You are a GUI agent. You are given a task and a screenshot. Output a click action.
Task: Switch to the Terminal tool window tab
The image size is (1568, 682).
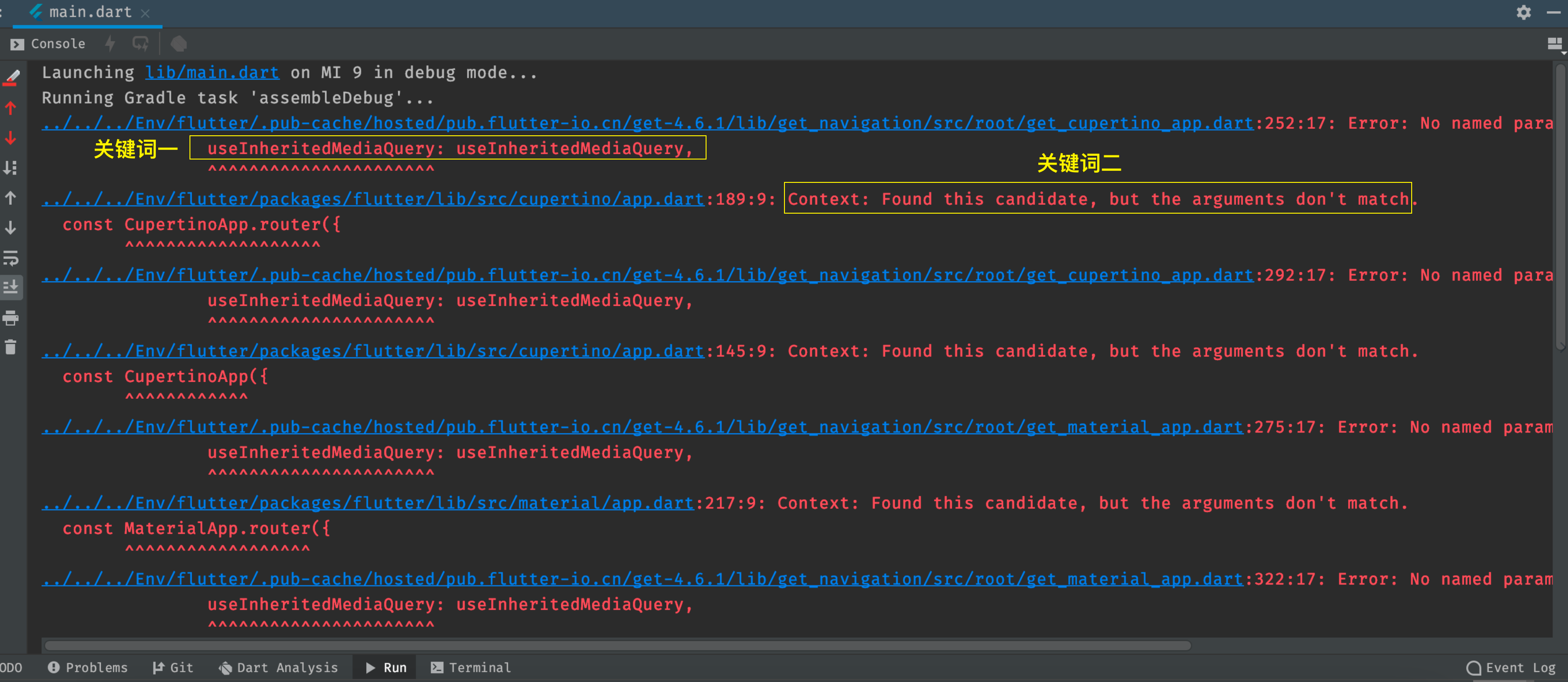(x=470, y=668)
